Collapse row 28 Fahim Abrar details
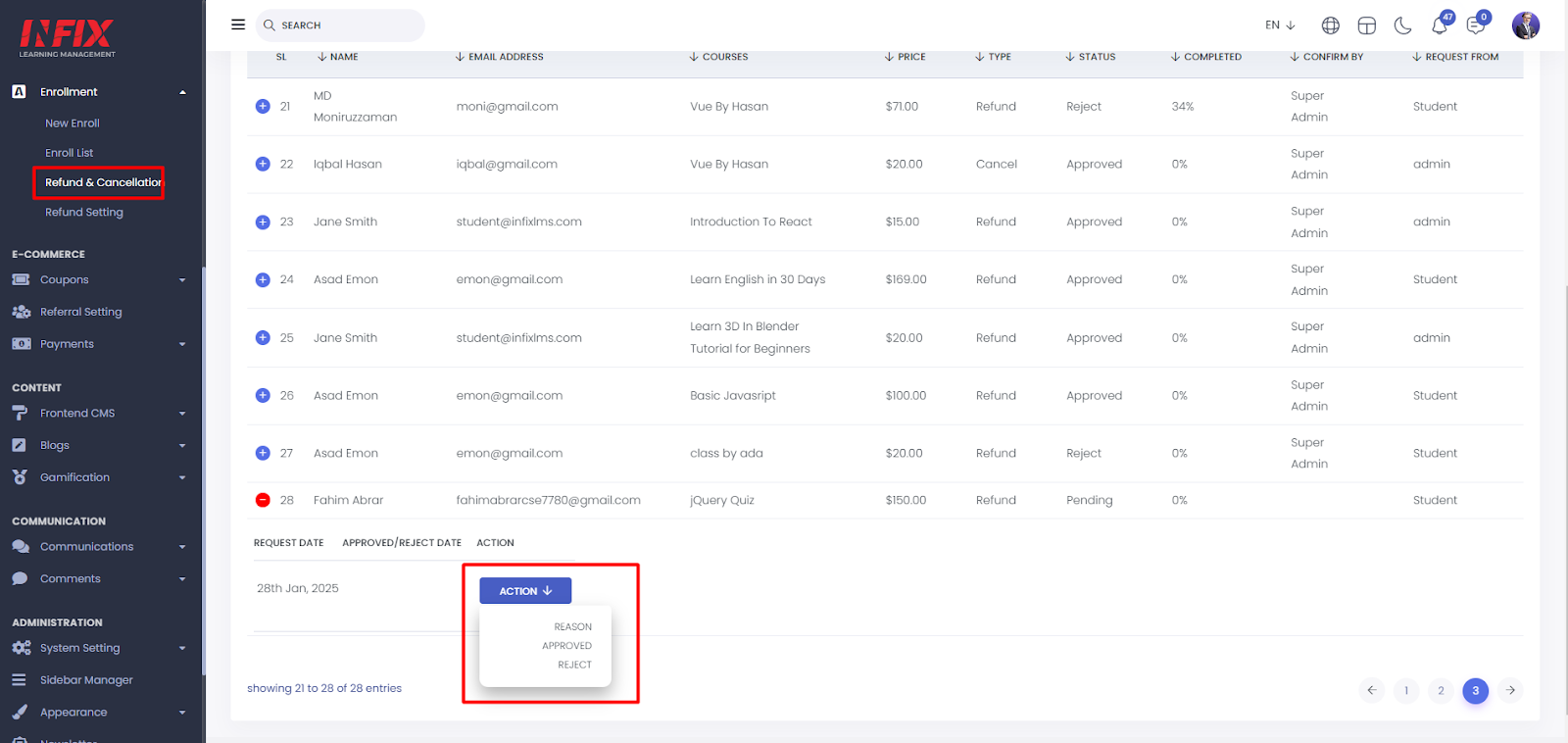 pyautogui.click(x=263, y=500)
